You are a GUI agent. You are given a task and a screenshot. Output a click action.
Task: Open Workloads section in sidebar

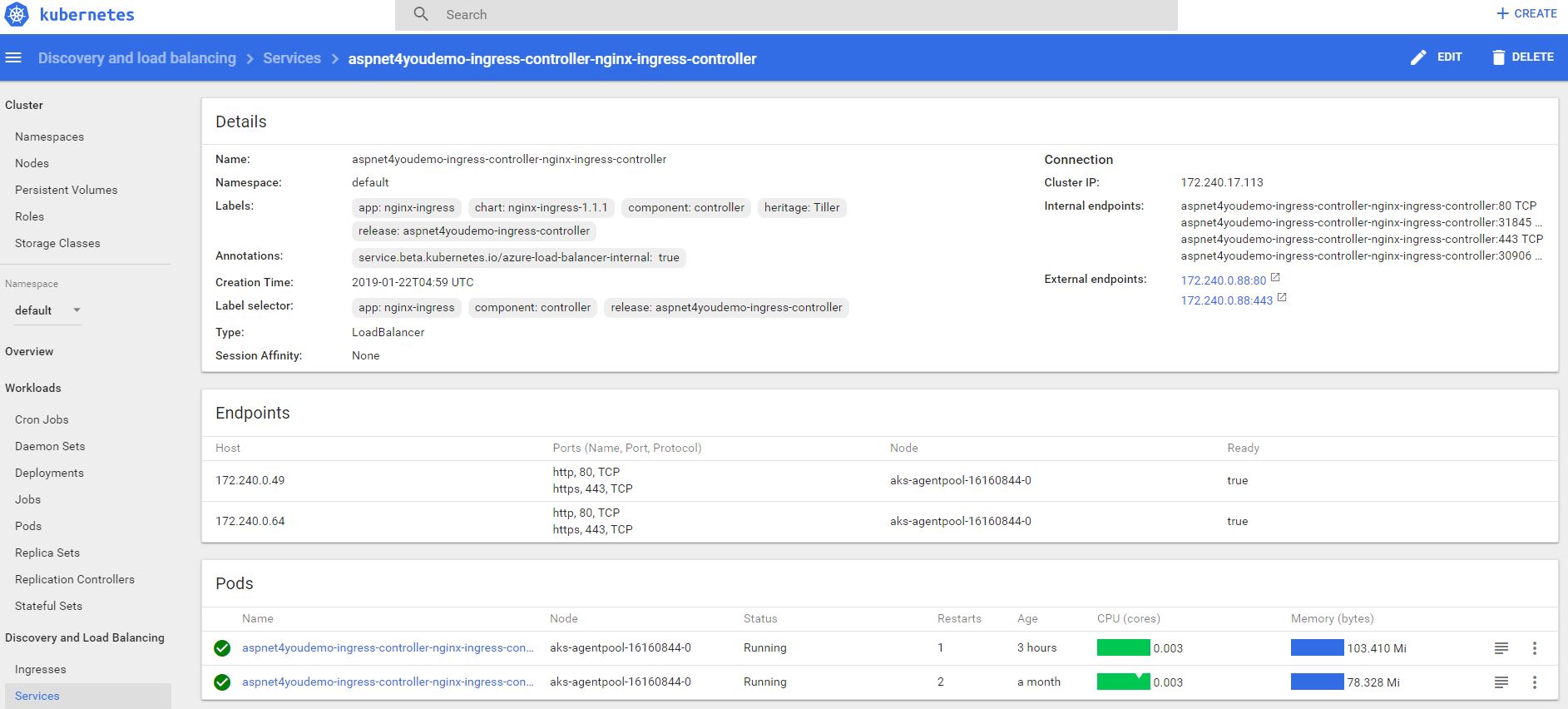[x=33, y=388]
